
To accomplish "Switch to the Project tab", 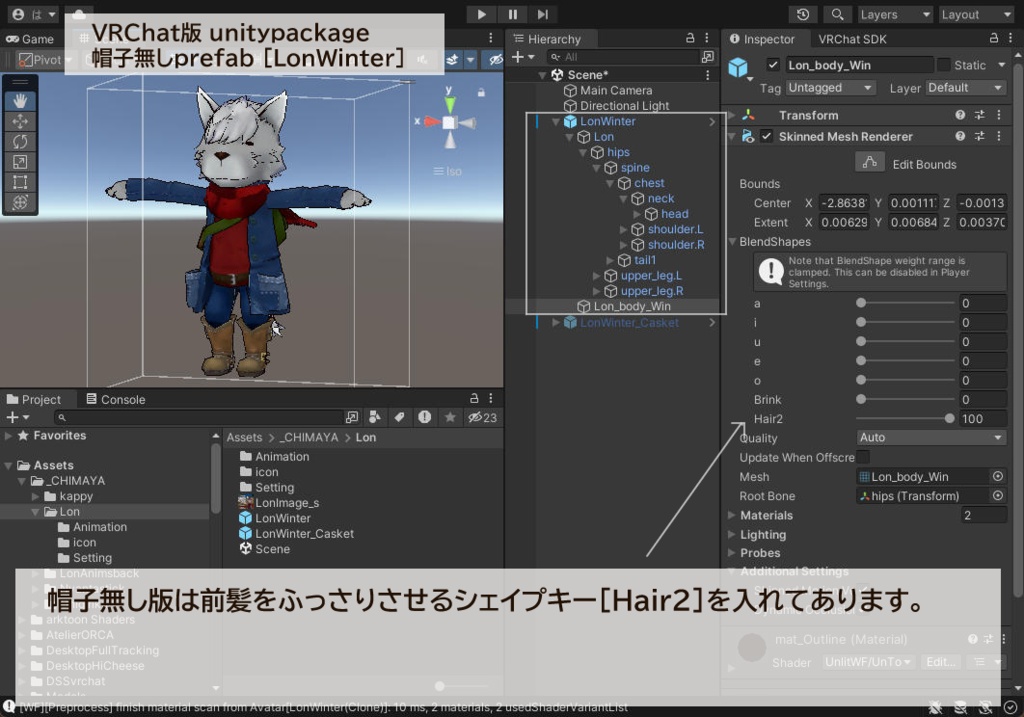I will click(33, 399).
